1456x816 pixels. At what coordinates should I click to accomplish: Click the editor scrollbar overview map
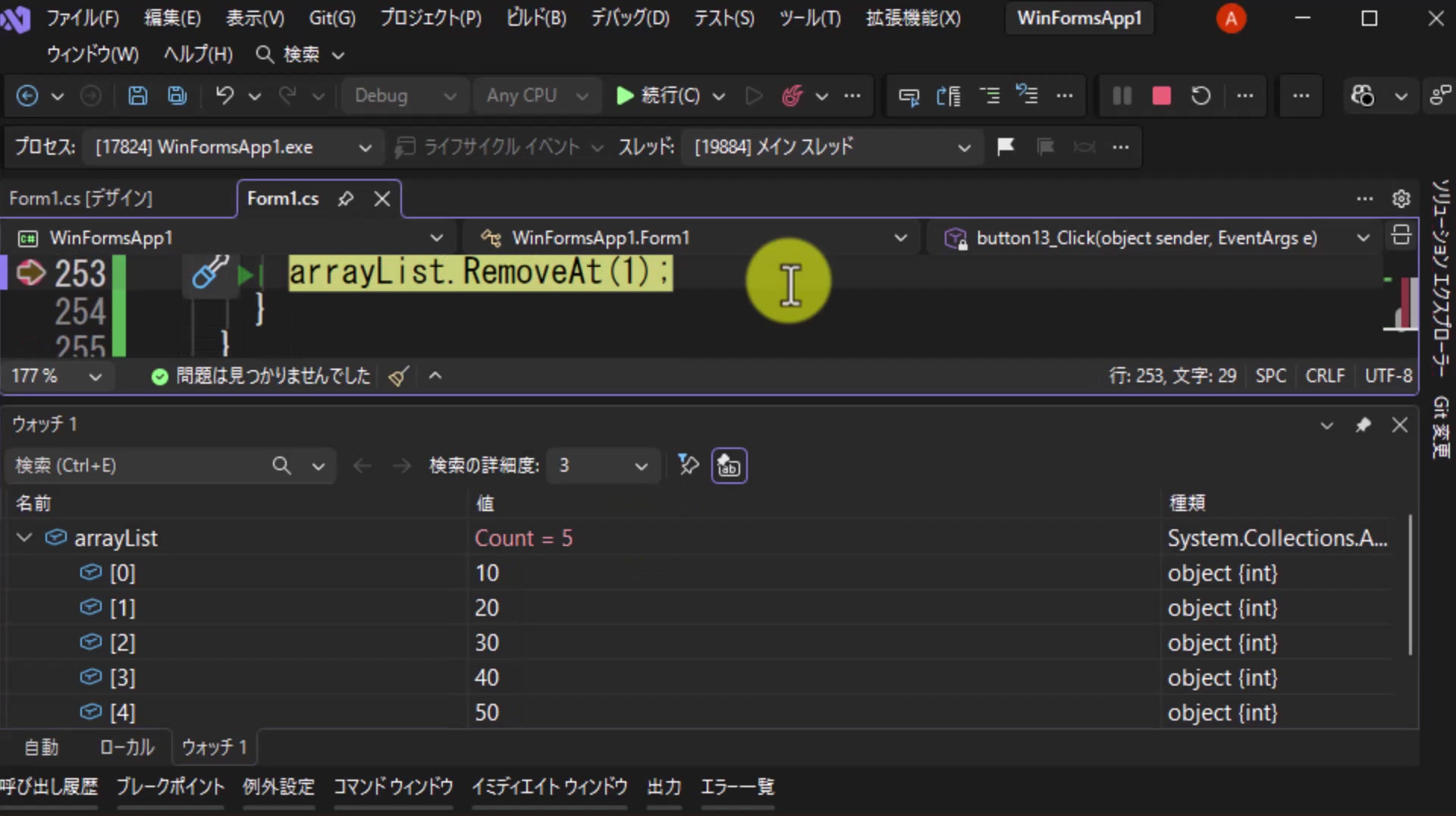click(x=1401, y=303)
